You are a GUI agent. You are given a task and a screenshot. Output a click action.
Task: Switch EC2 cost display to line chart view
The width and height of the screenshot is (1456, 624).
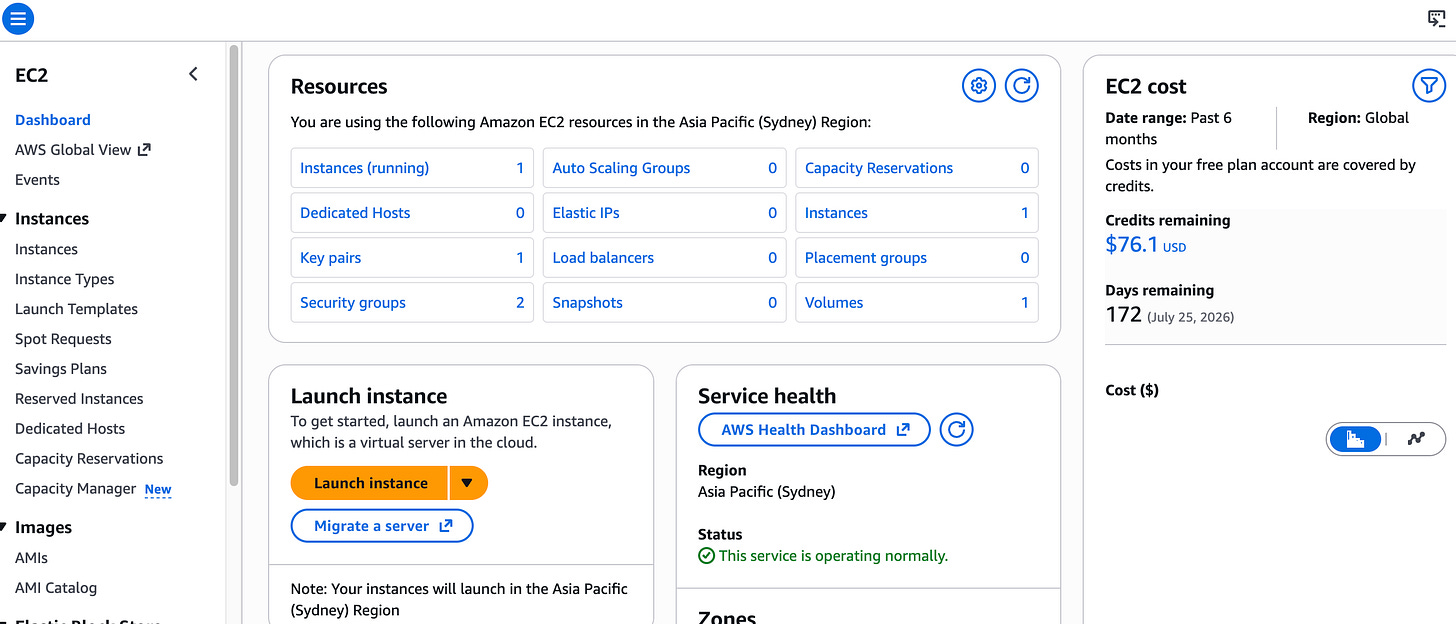click(x=1416, y=438)
